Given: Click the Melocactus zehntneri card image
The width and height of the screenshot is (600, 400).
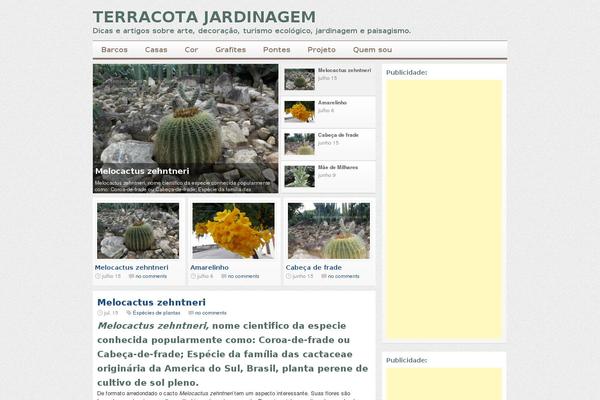Looking at the screenshot, I should point(138,231).
